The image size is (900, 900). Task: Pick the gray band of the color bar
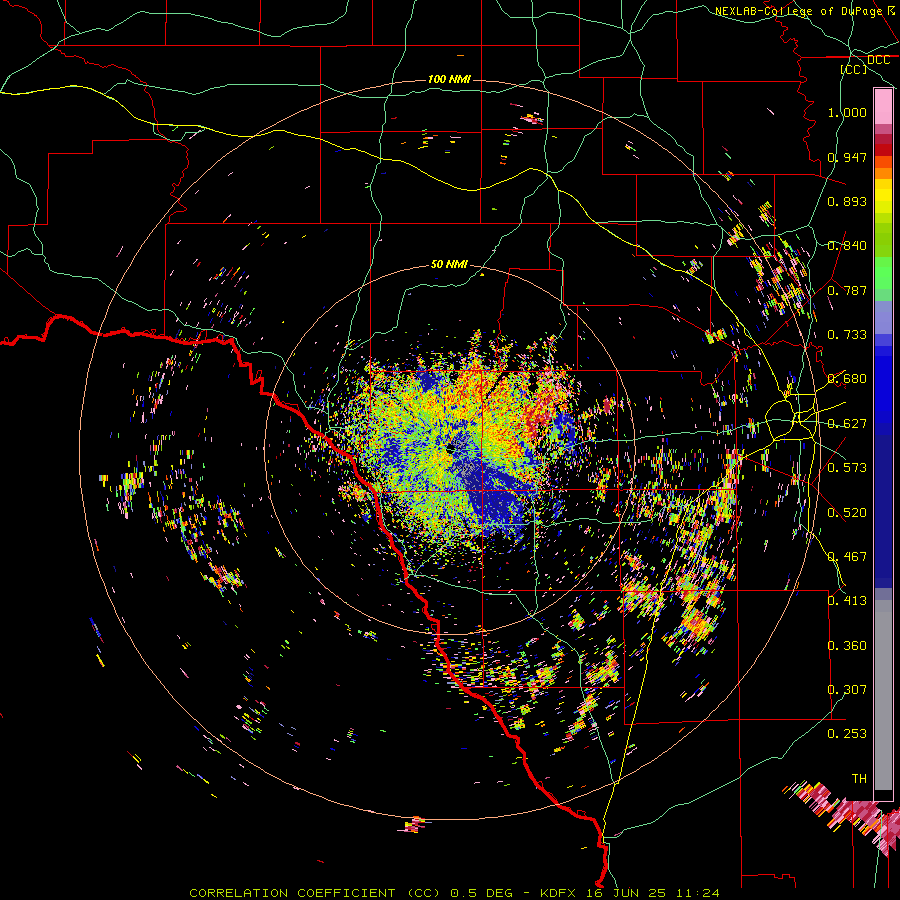(883, 695)
